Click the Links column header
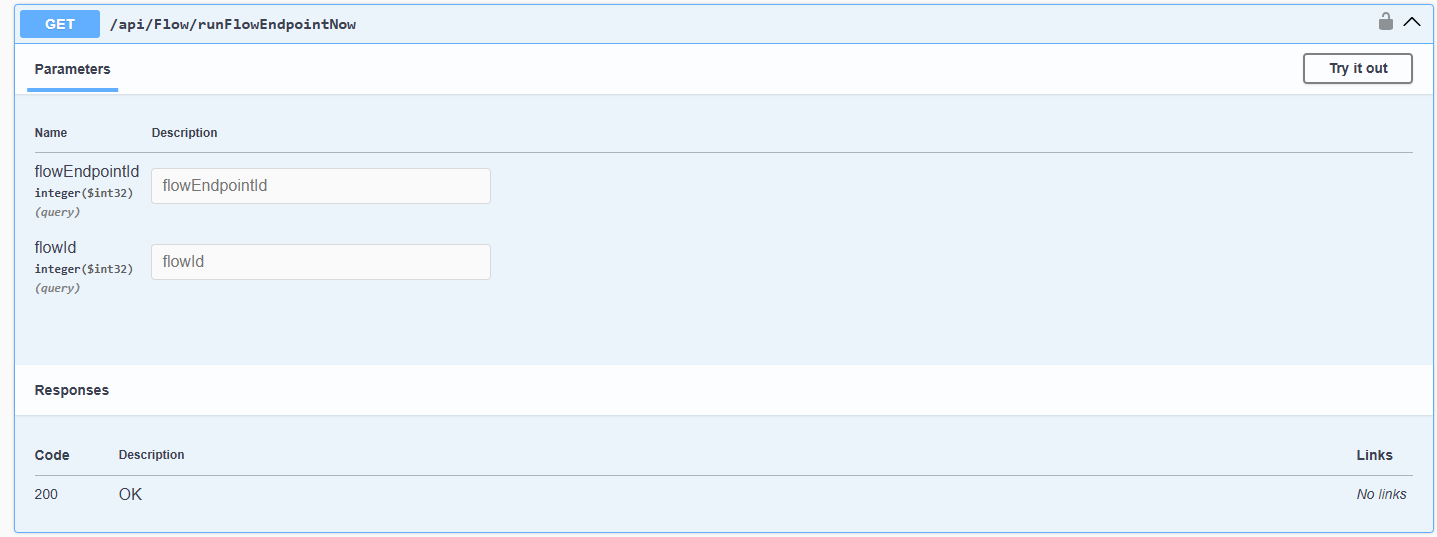The height and width of the screenshot is (537, 1437). point(1374,455)
